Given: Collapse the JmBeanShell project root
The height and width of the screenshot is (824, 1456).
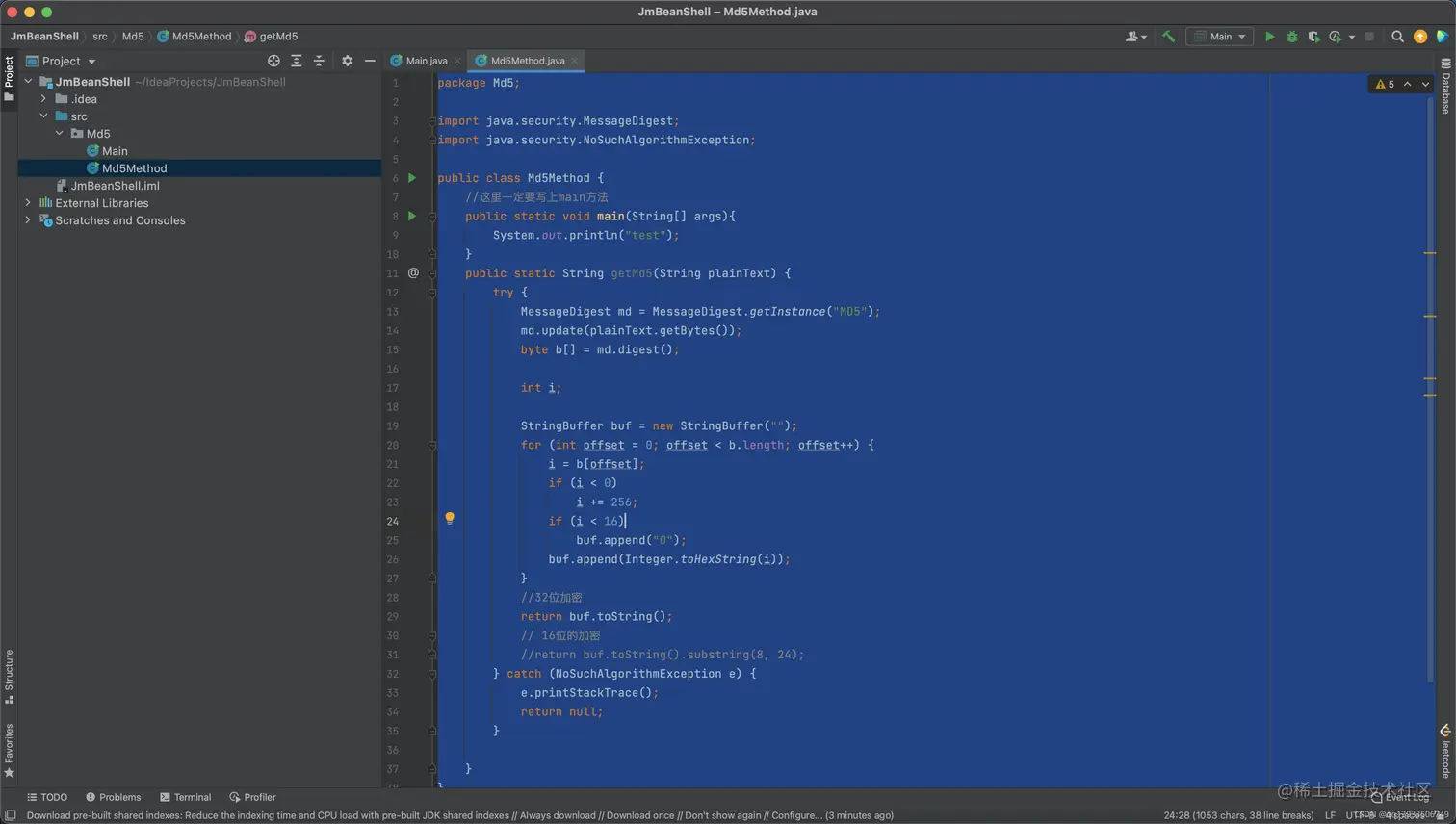Looking at the screenshot, I should (28, 82).
